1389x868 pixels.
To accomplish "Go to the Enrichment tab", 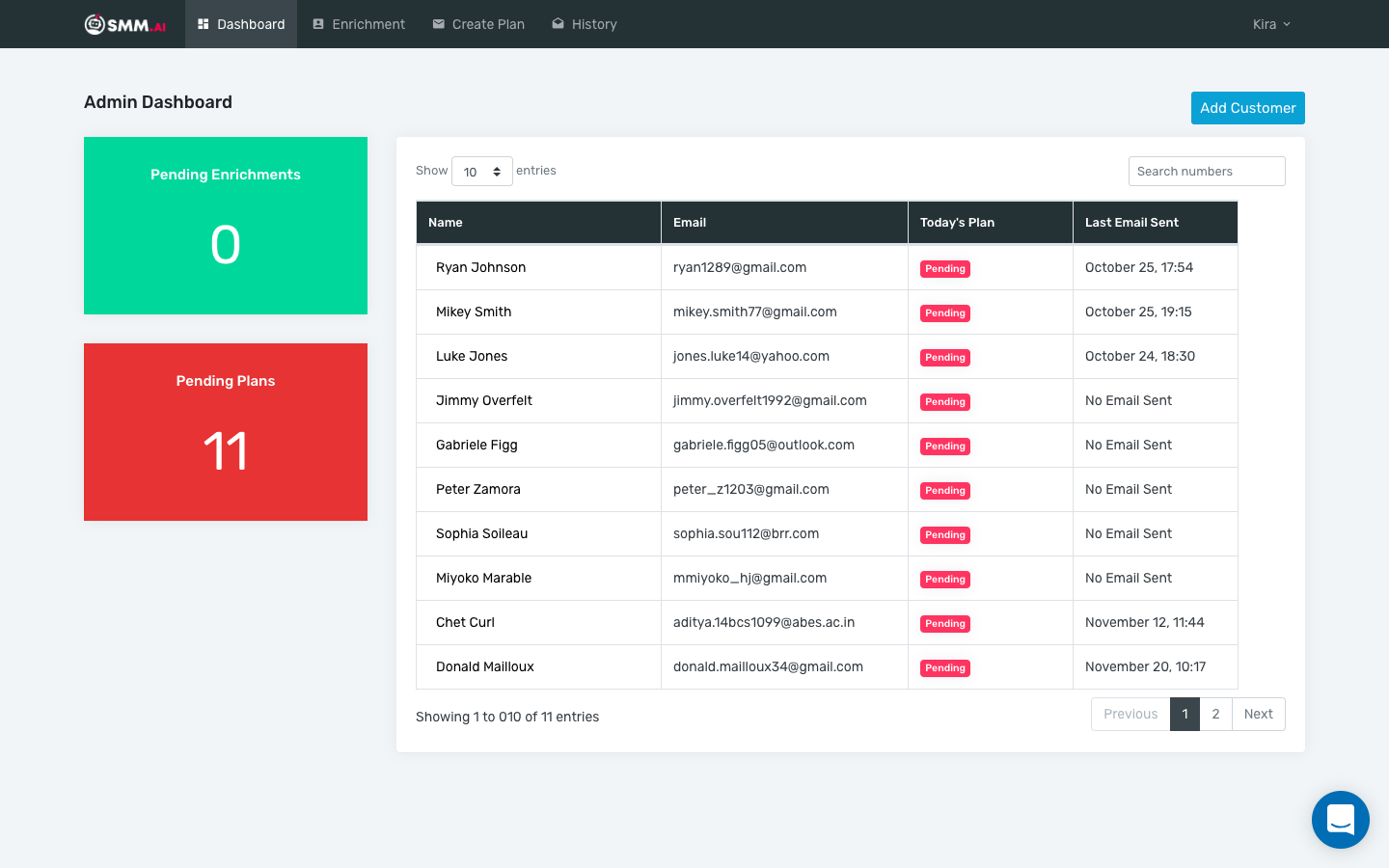I will [359, 24].
